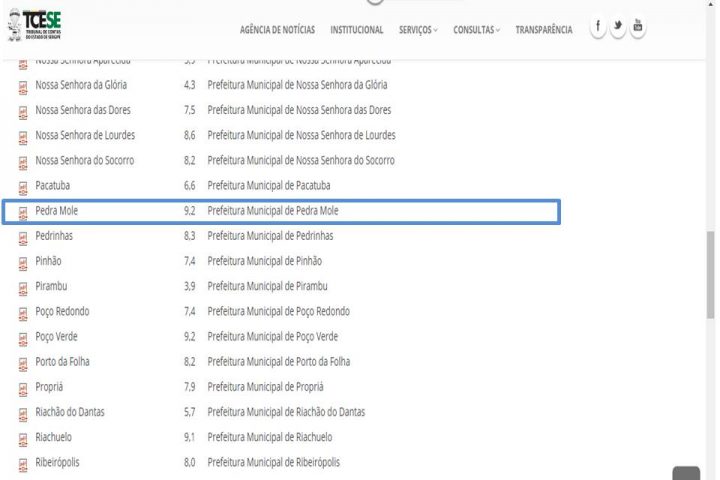Download PDF icon next to Pirambu
Screen dimensions: 720x480
pos(22,288)
